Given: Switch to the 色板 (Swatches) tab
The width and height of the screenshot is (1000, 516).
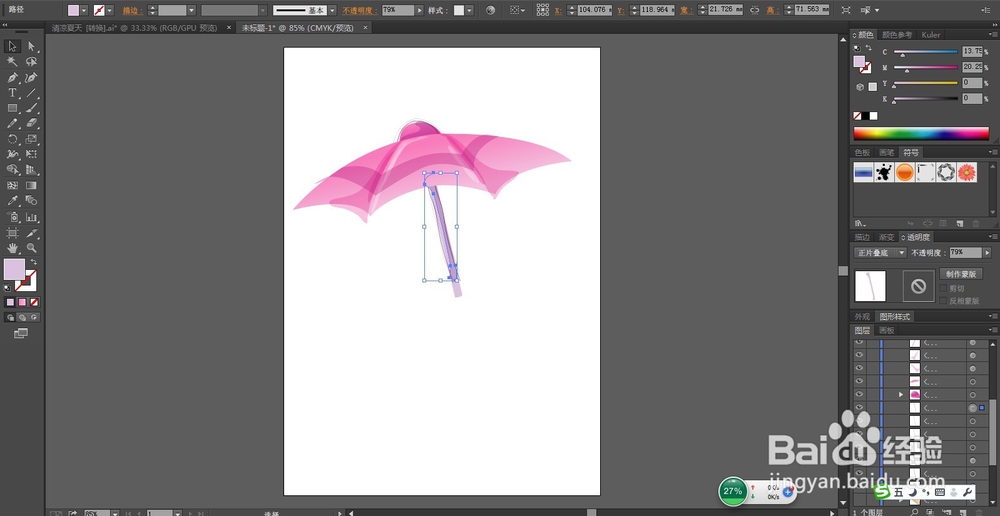Looking at the screenshot, I should (862, 152).
